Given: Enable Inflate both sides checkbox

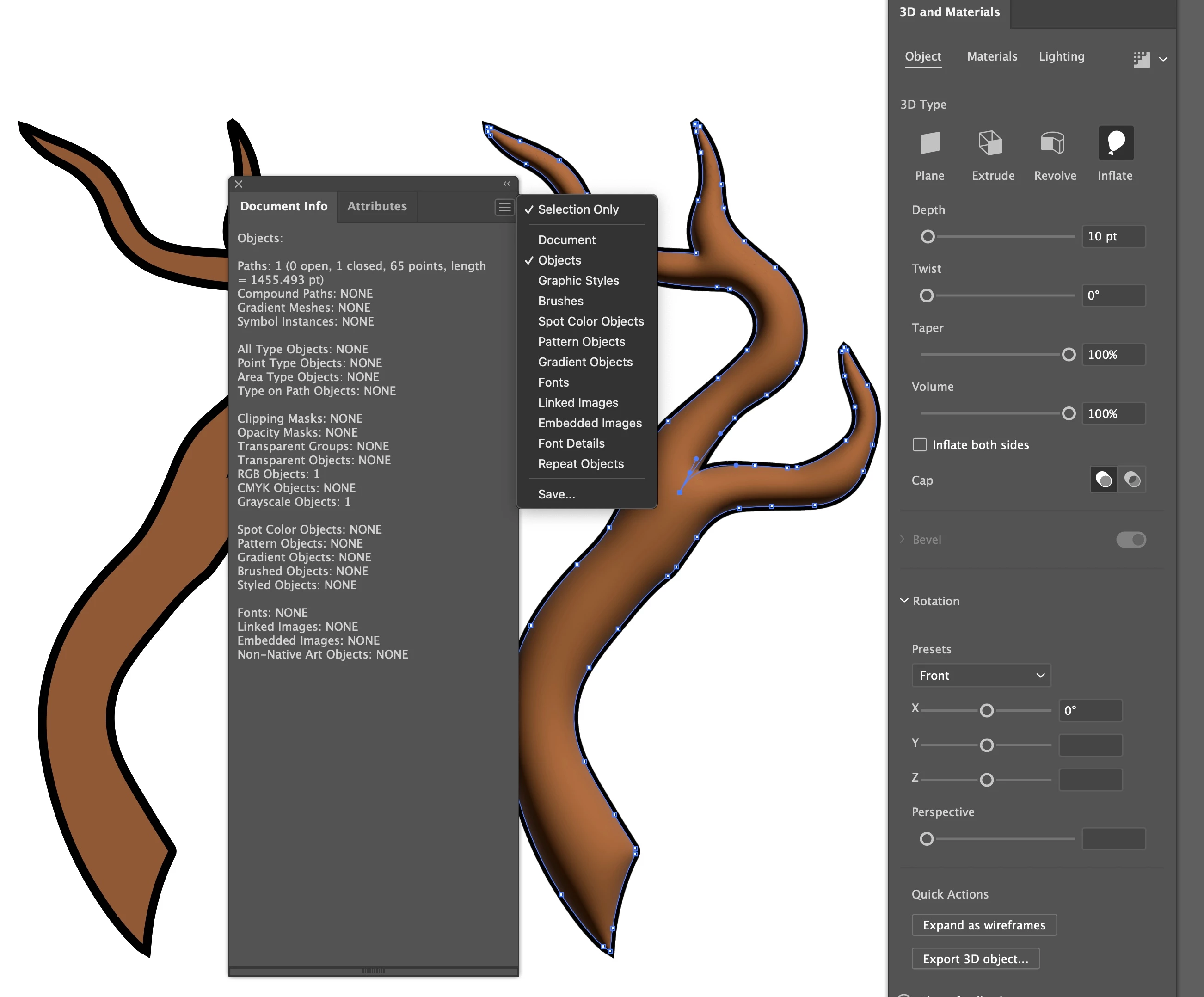Looking at the screenshot, I should 920,445.
